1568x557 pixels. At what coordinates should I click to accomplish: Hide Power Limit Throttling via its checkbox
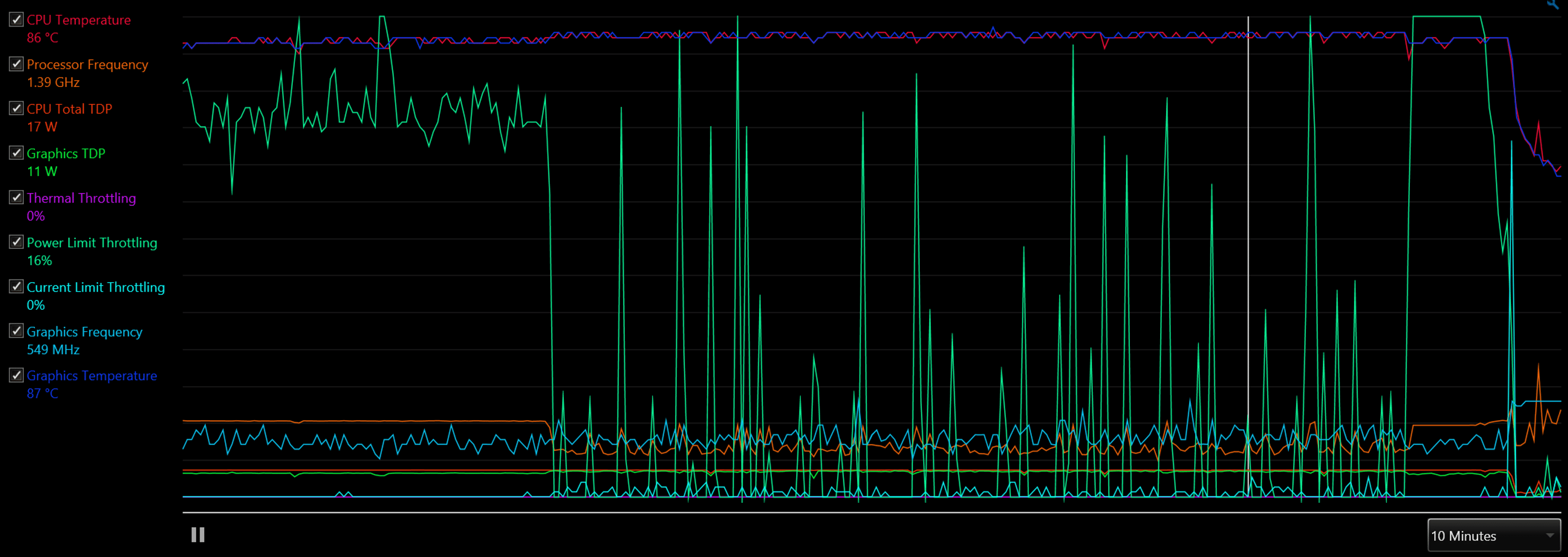click(16, 242)
